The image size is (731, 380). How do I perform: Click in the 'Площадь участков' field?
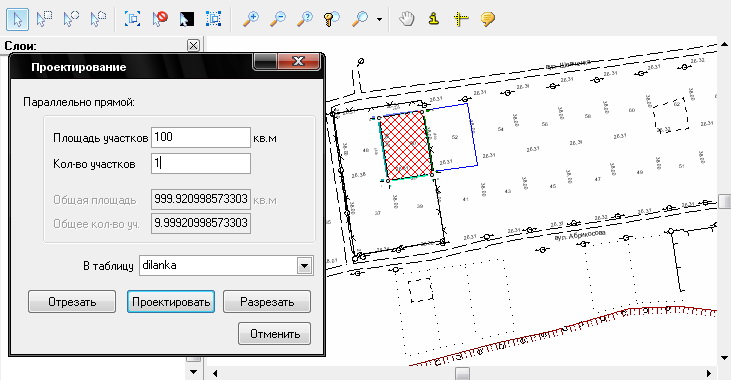[201, 138]
